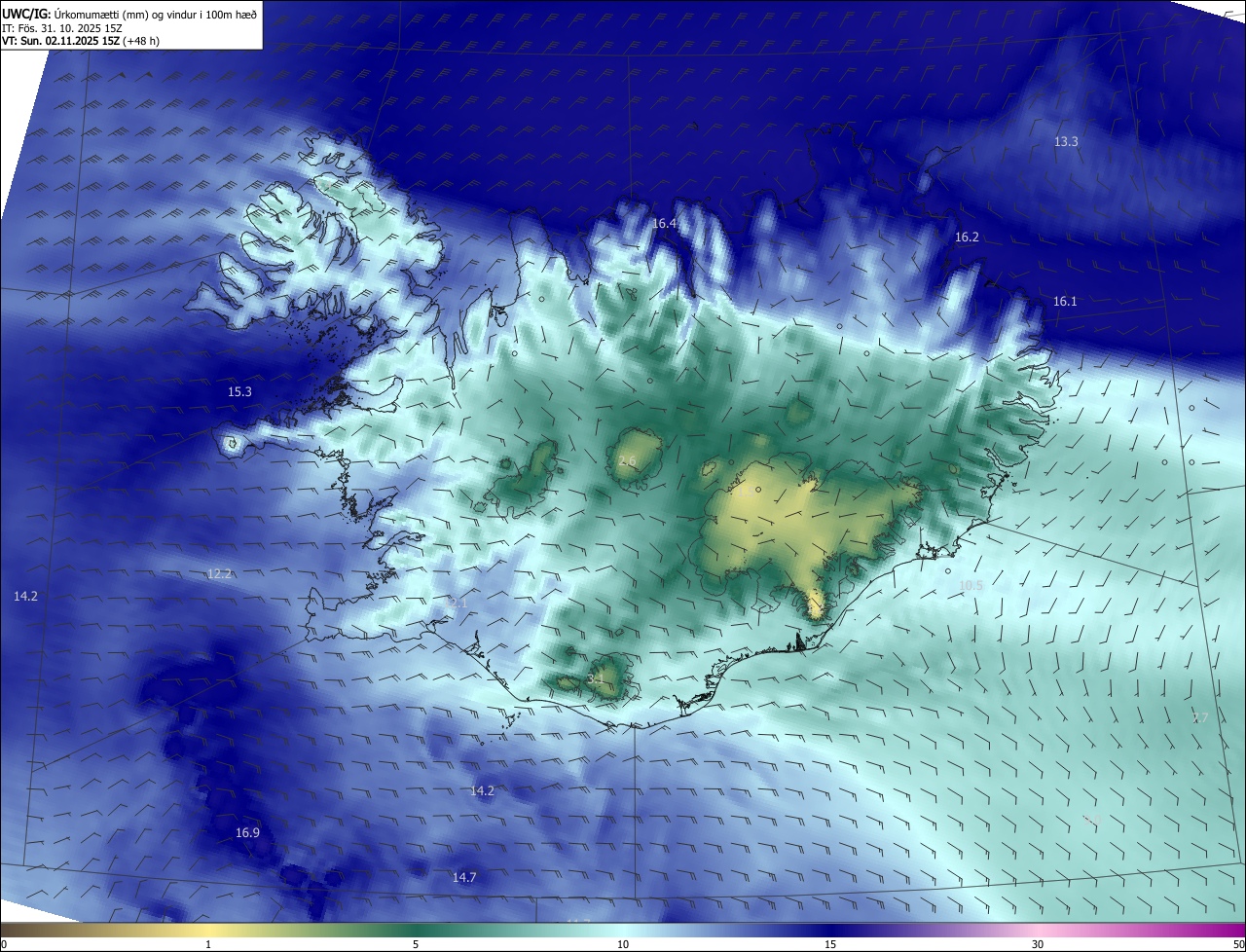Select the 10.5 value off the southeast coast

point(971,586)
